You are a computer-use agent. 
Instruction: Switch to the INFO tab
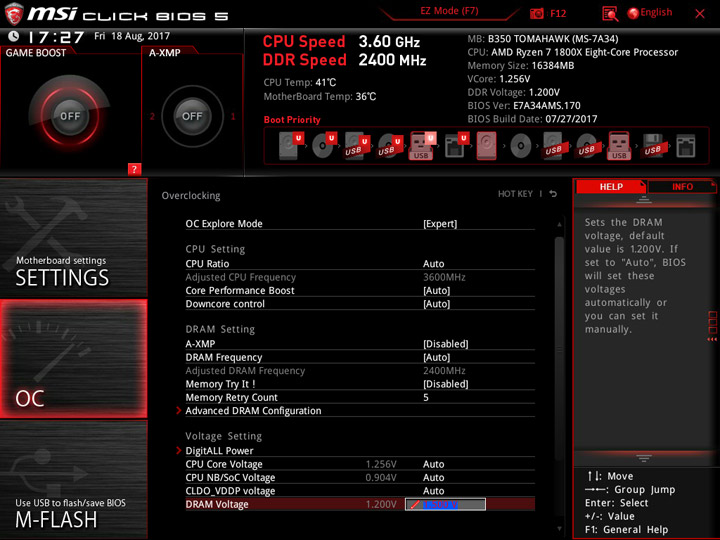[x=682, y=186]
